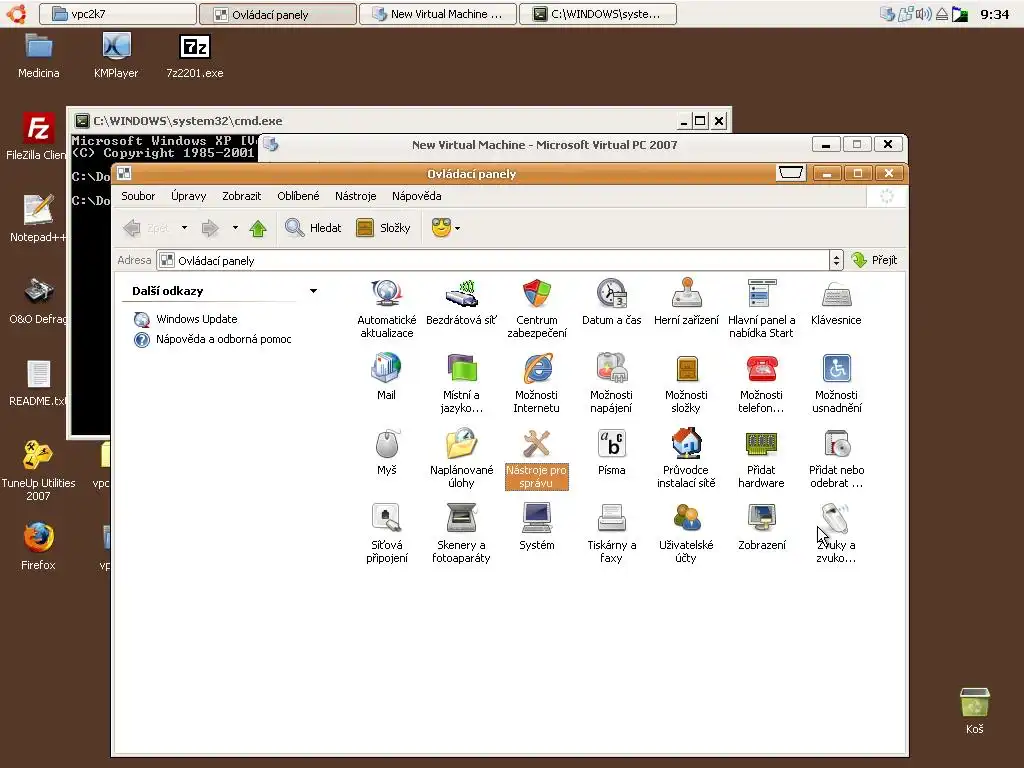Open Datum a čas applet
The width and height of the screenshot is (1024, 768).
coord(612,302)
